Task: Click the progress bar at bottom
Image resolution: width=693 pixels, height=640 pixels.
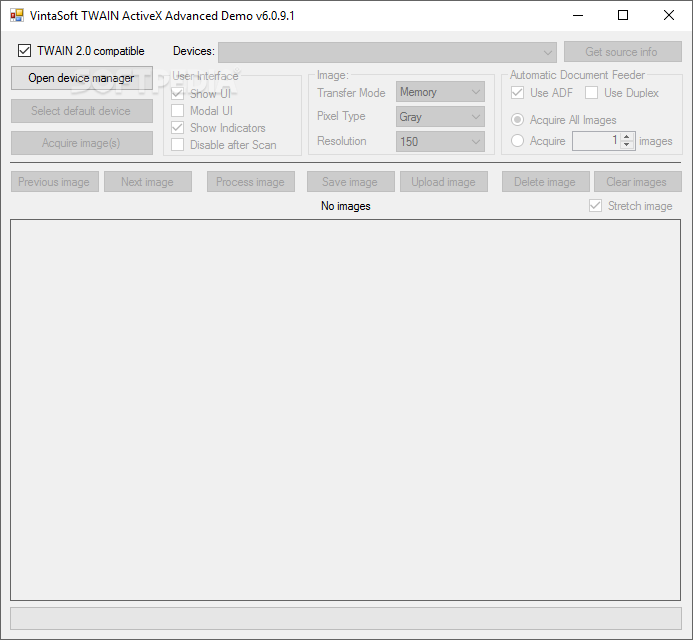Action: click(346, 618)
